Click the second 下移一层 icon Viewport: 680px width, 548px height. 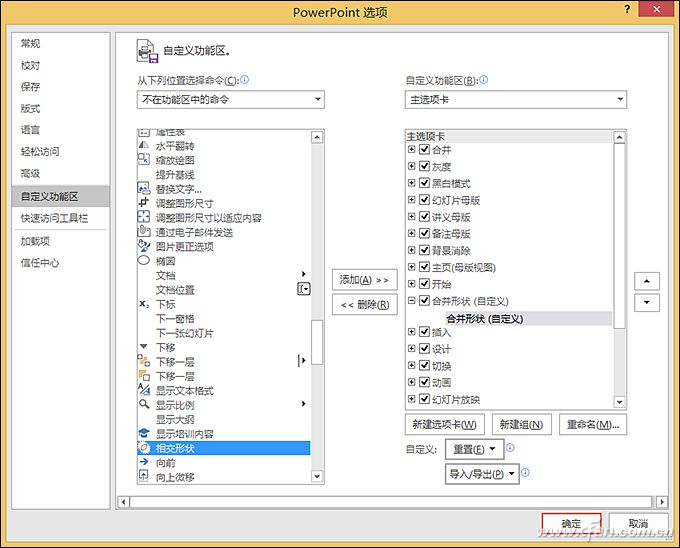coord(144,375)
